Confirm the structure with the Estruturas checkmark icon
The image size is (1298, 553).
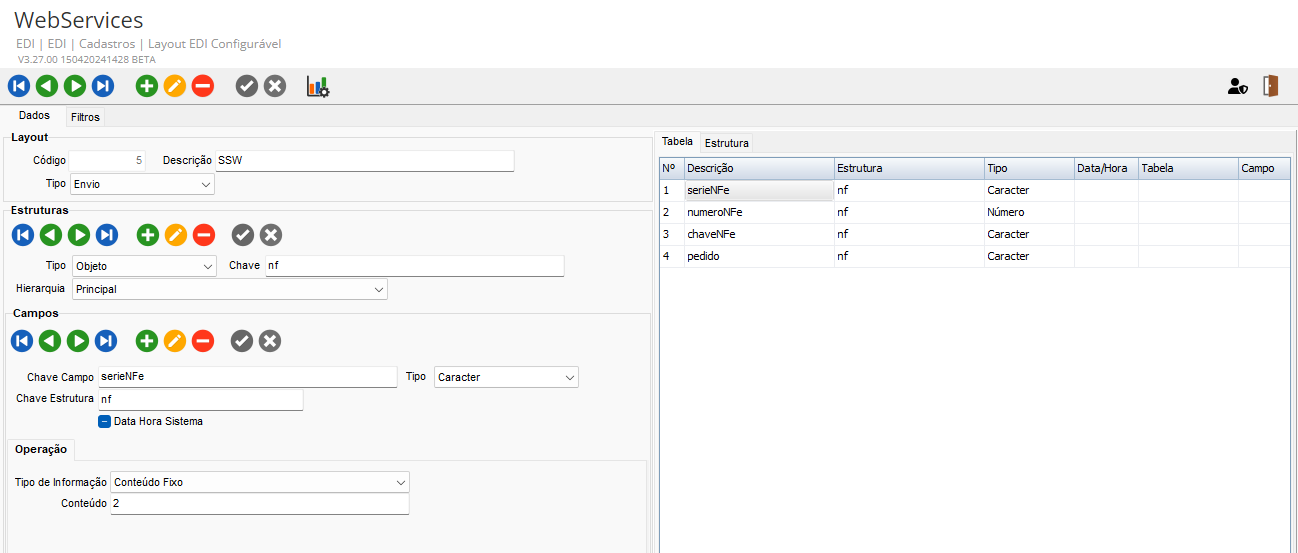pos(242,235)
